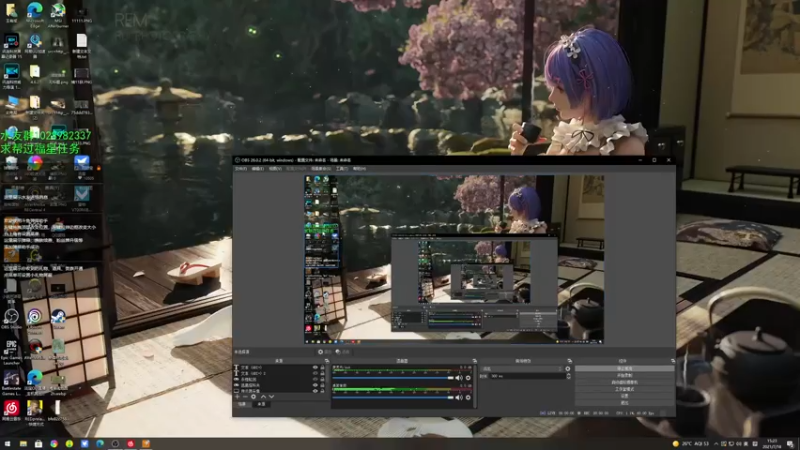Click the OBS preview canvas

[454, 259]
